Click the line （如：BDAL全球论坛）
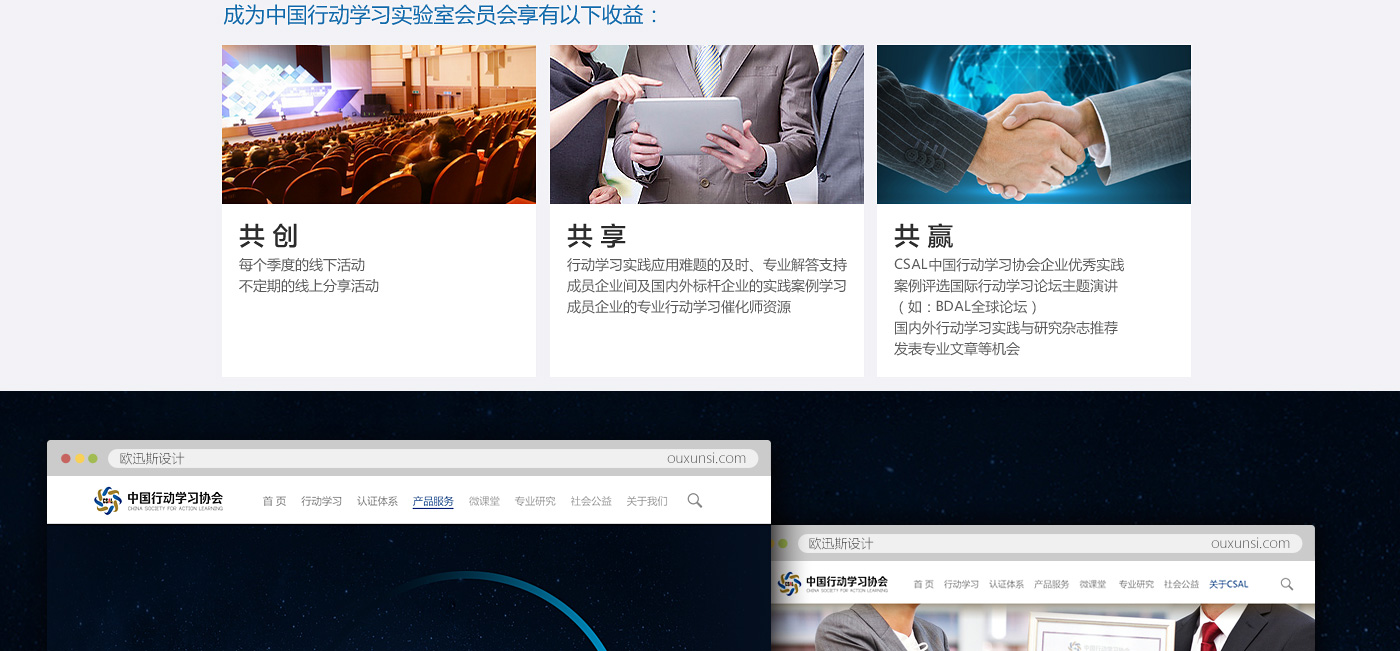 (x=968, y=307)
